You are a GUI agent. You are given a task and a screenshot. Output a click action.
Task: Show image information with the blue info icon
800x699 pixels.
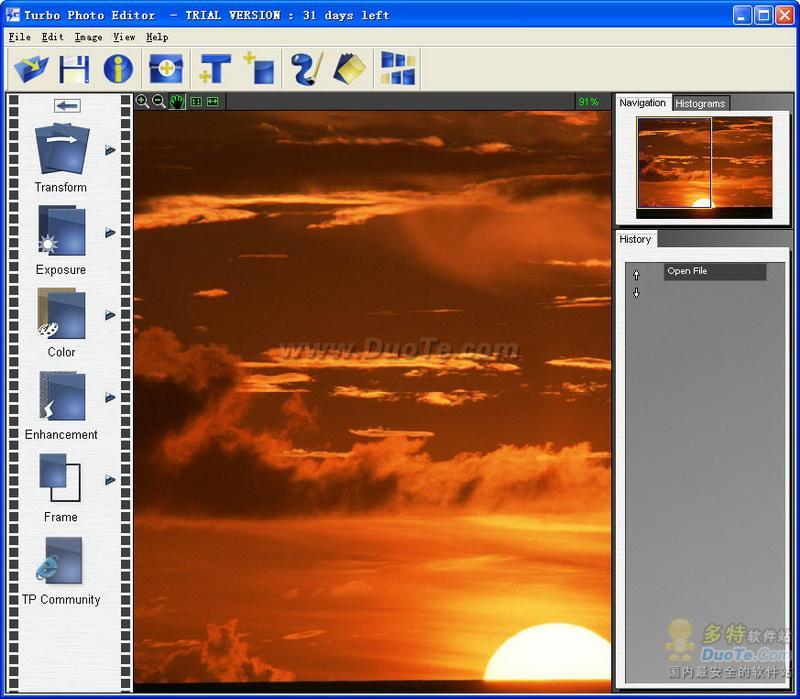[x=118, y=68]
